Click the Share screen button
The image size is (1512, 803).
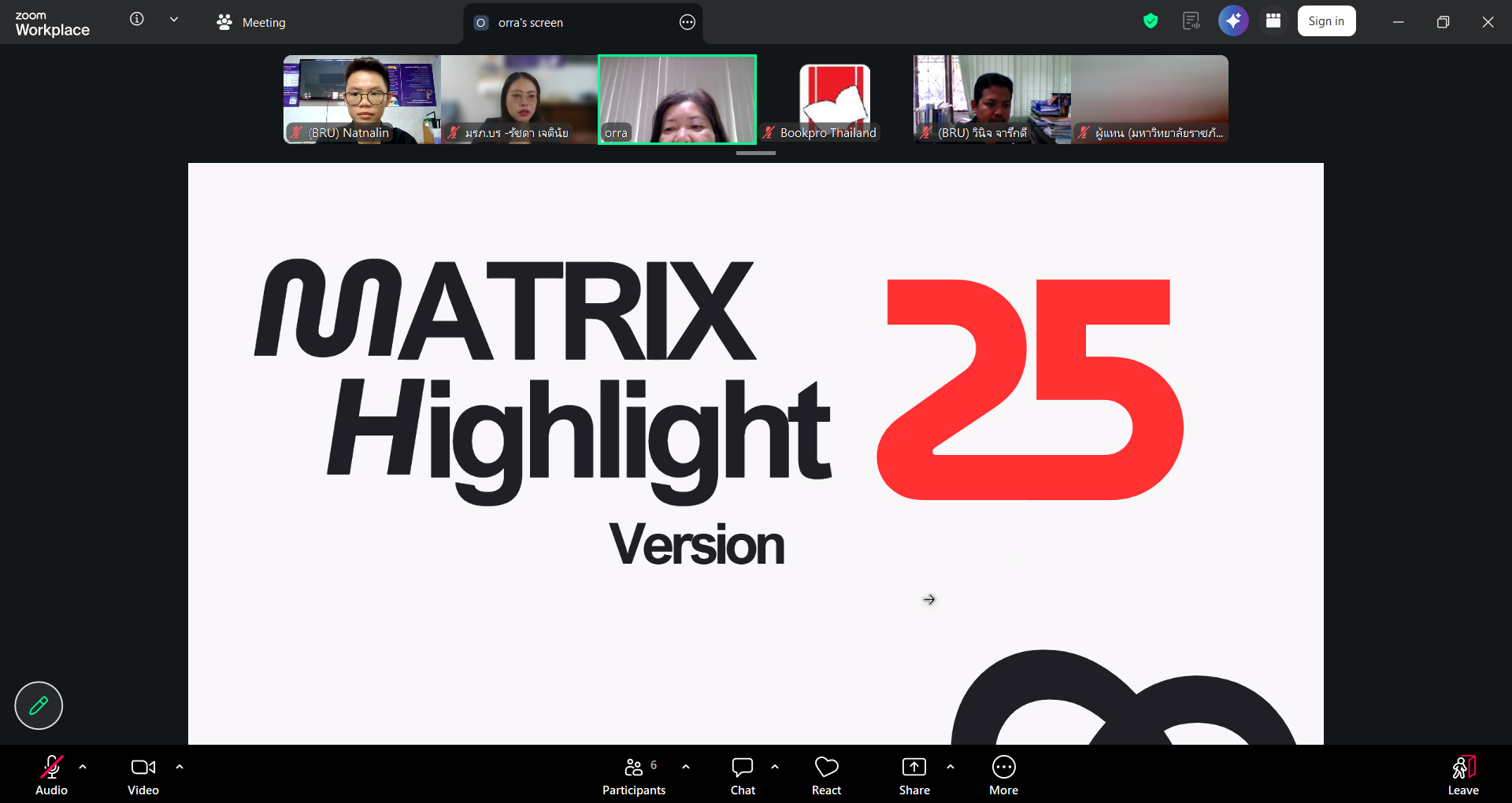[x=914, y=775]
